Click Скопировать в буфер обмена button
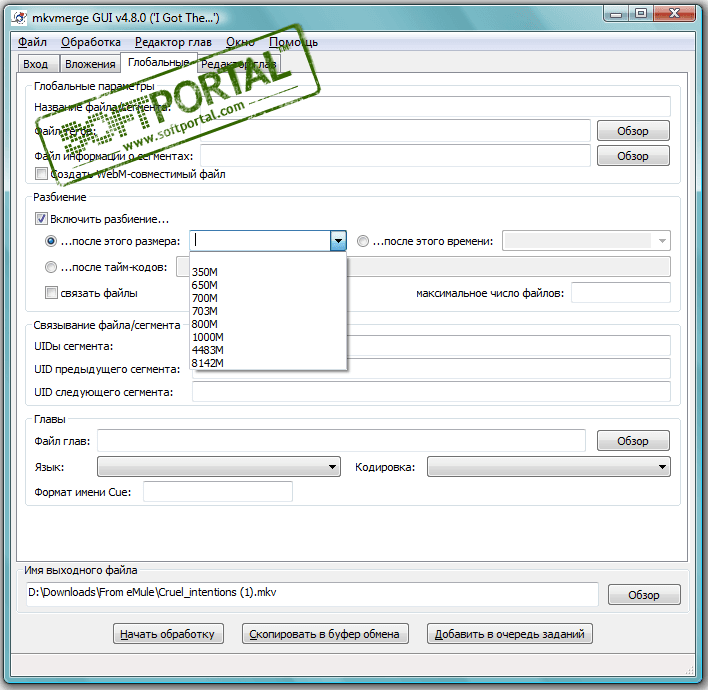This screenshot has height=690, width=708. point(325,634)
